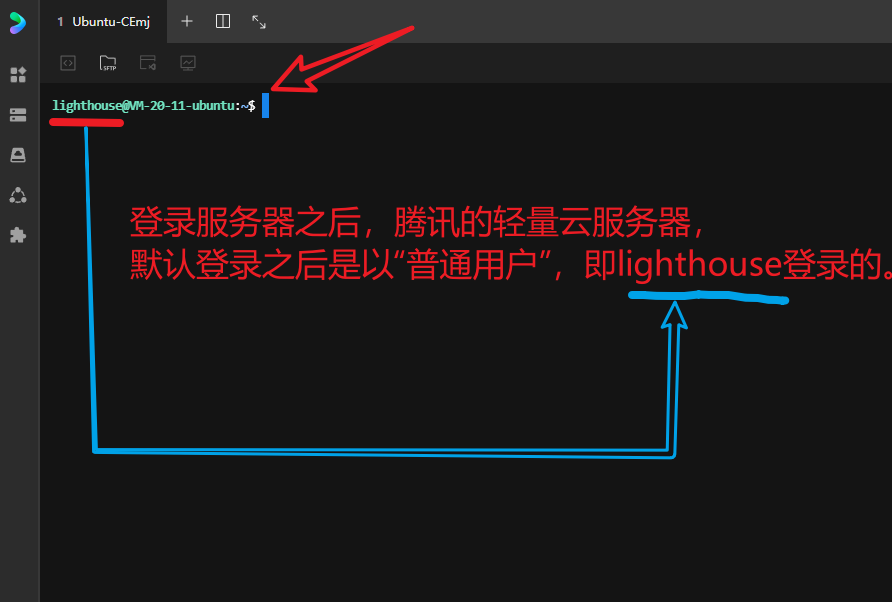Switch to the Ubuntu-CEmj terminal tab
The width and height of the screenshot is (892, 602).
[x=110, y=21]
